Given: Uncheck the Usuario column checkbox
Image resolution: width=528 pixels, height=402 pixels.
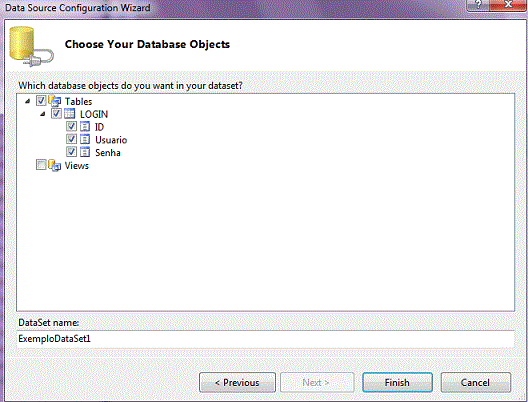Looking at the screenshot, I should tap(71, 139).
